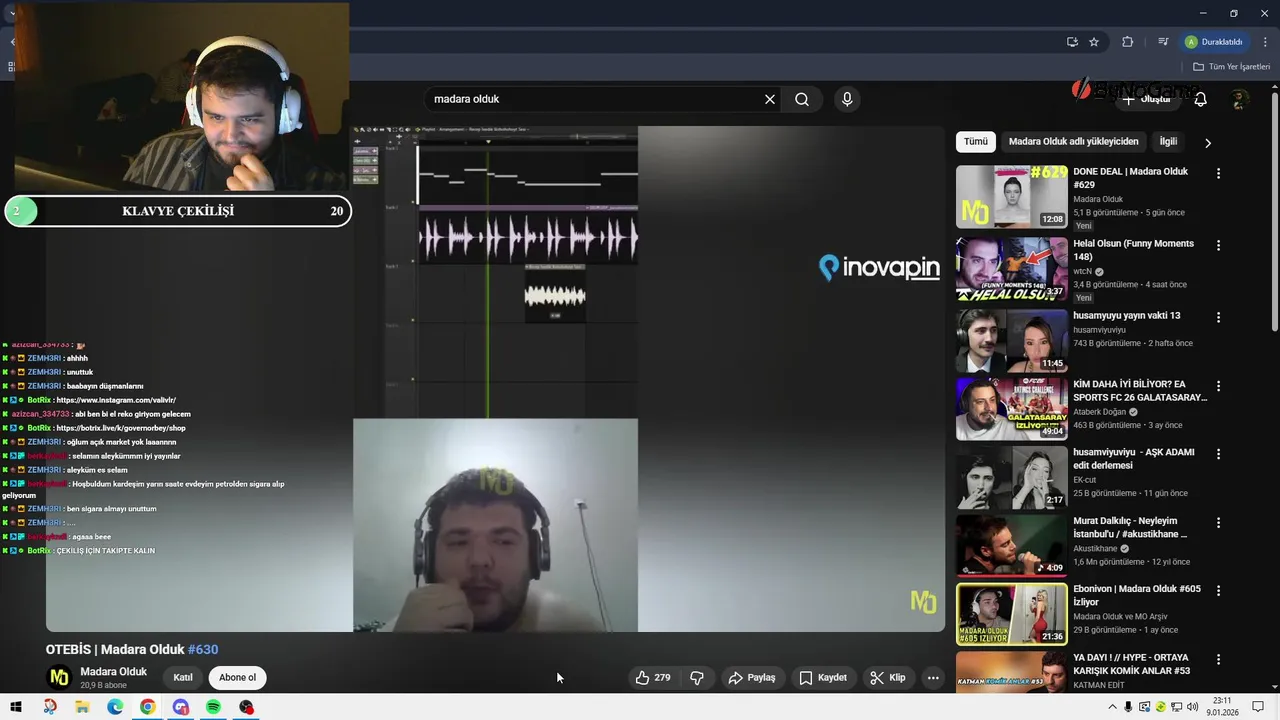Click the YA DAYI HYPE video title
The height and width of the screenshot is (720, 1280).
coord(1132,664)
